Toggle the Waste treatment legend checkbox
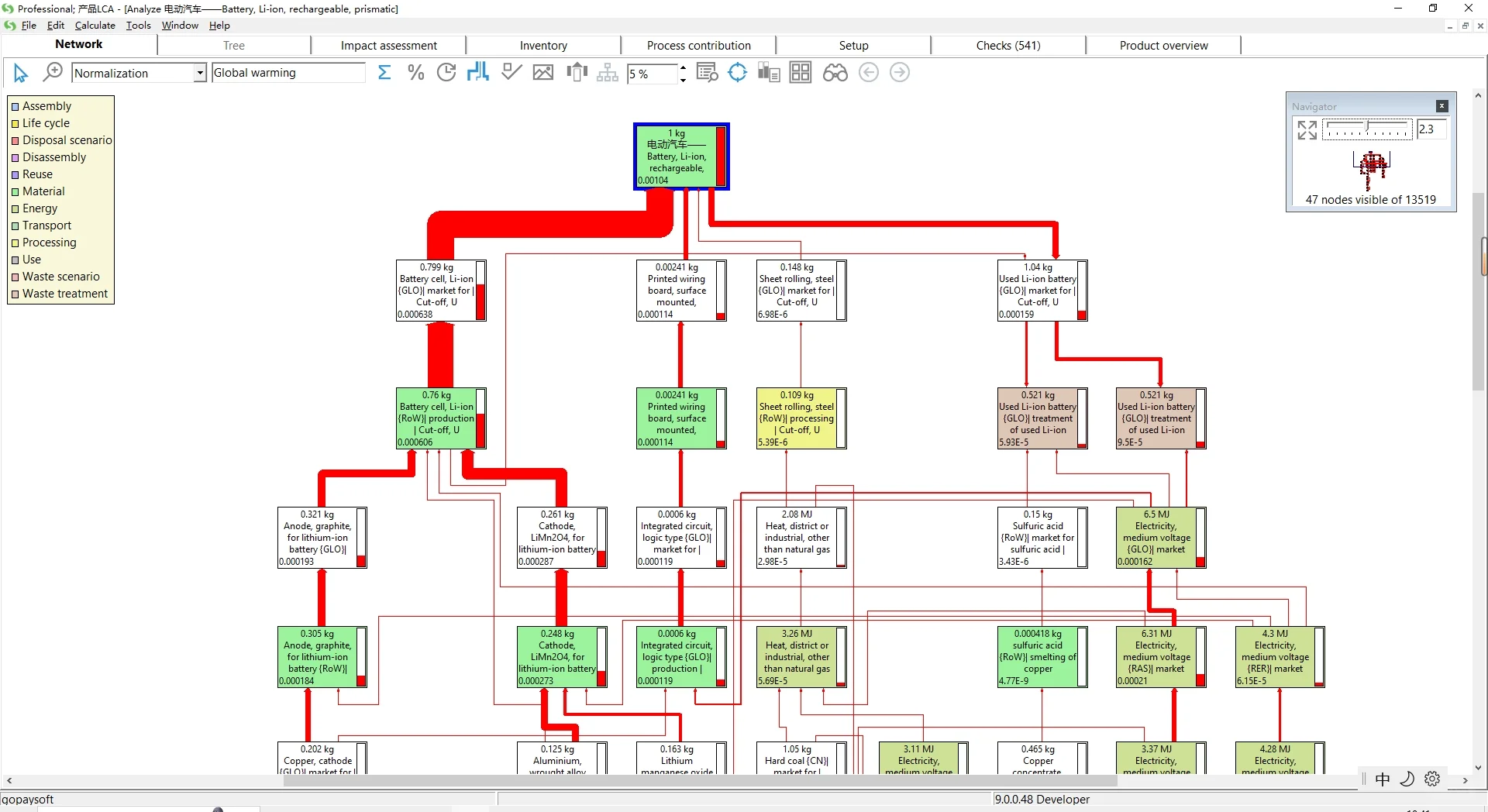Screen dimensions: 1488x812 click(15, 294)
